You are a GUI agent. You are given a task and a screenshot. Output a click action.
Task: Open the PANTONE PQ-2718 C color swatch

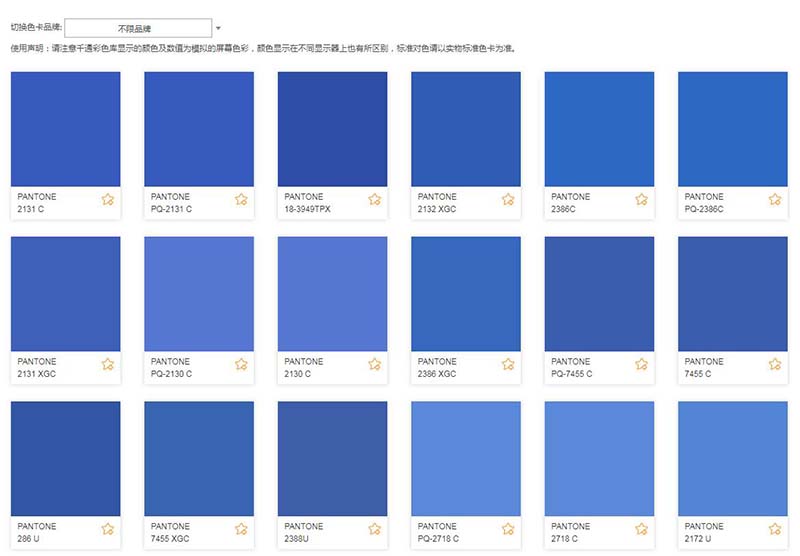466,459
